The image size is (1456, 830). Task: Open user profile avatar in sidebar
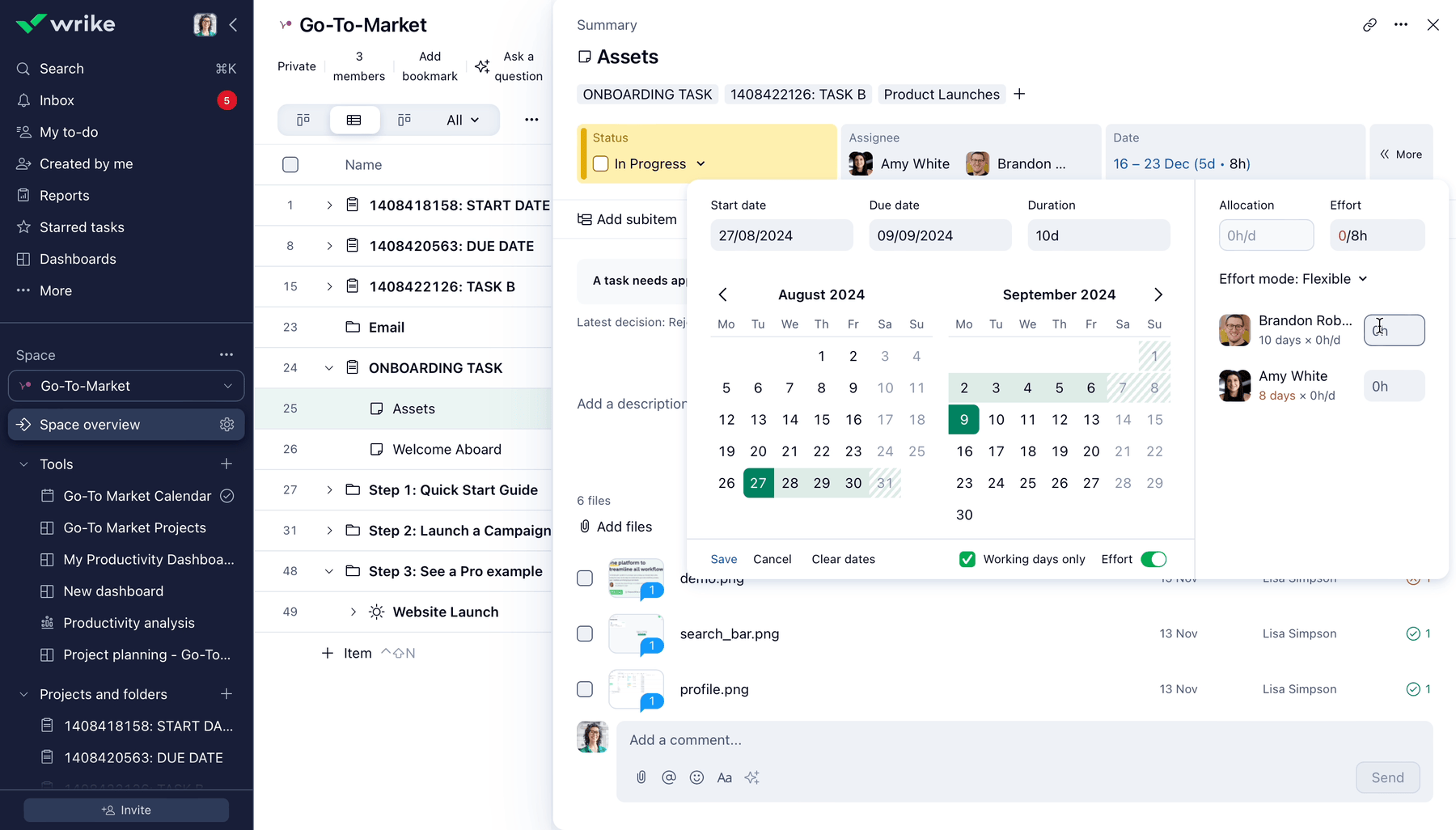[x=205, y=24]
